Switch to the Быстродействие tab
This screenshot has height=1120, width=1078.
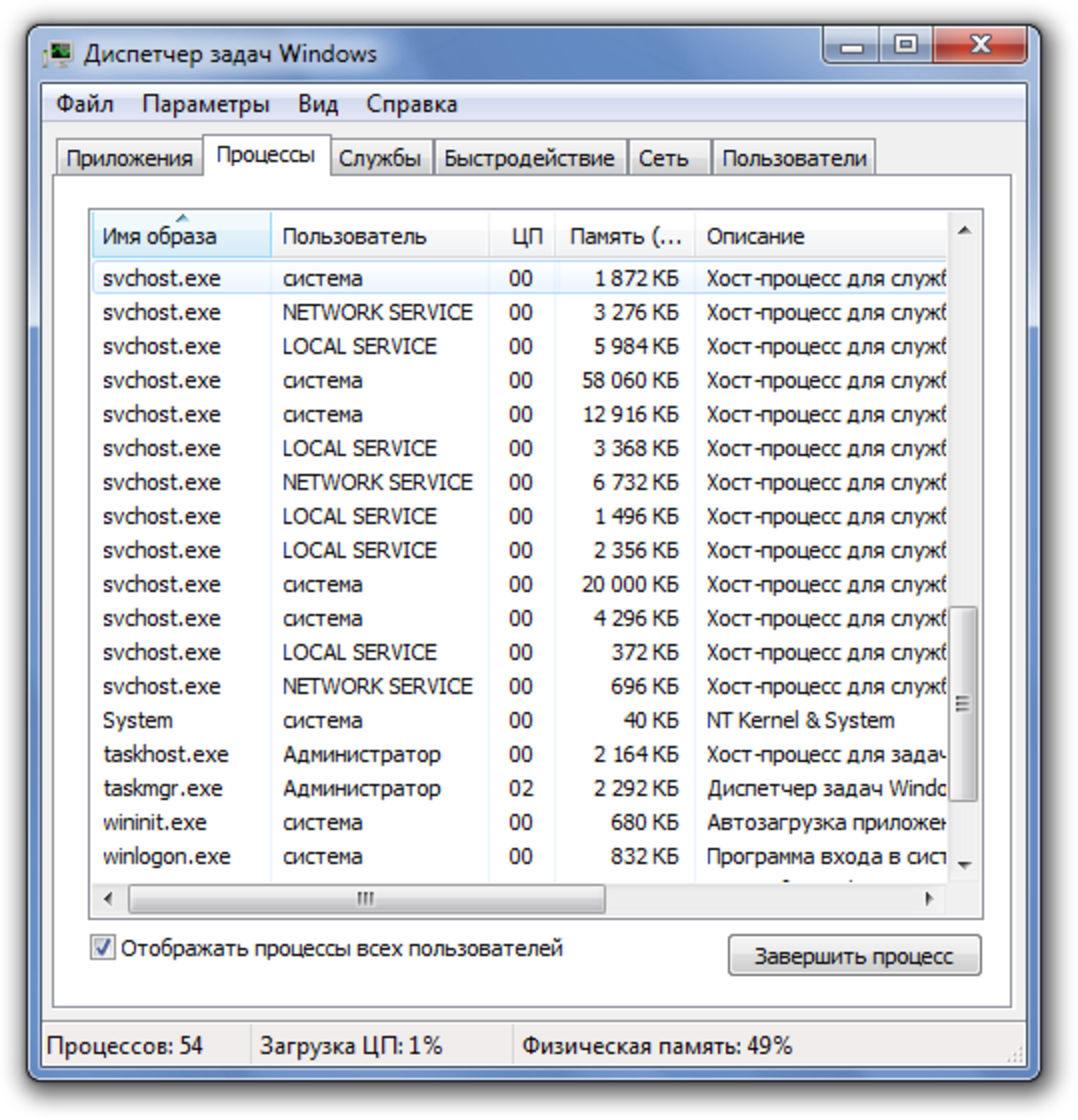pyautogui.click(x=529, y=158)
